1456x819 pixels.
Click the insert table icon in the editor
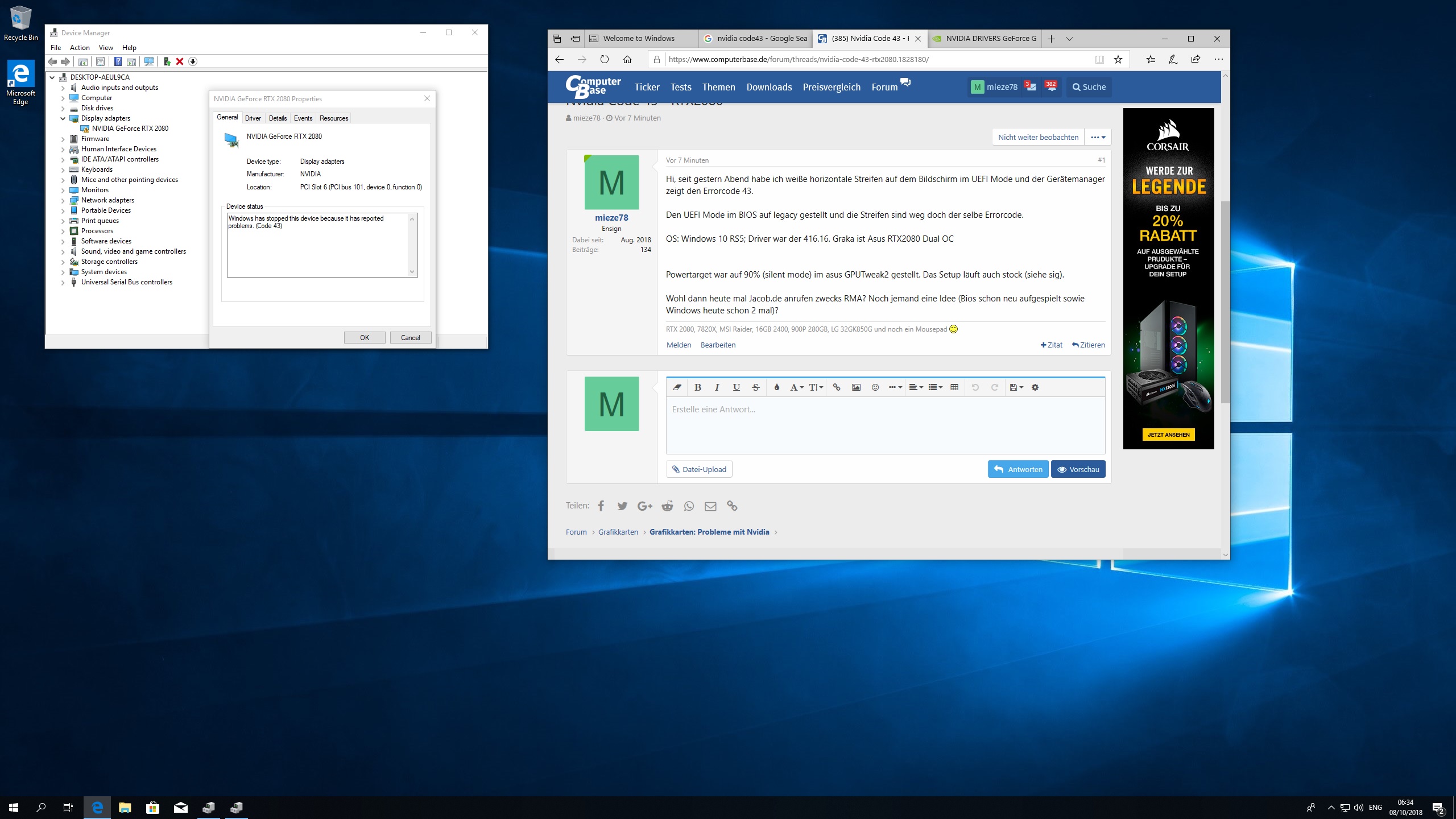pos(954,387)
